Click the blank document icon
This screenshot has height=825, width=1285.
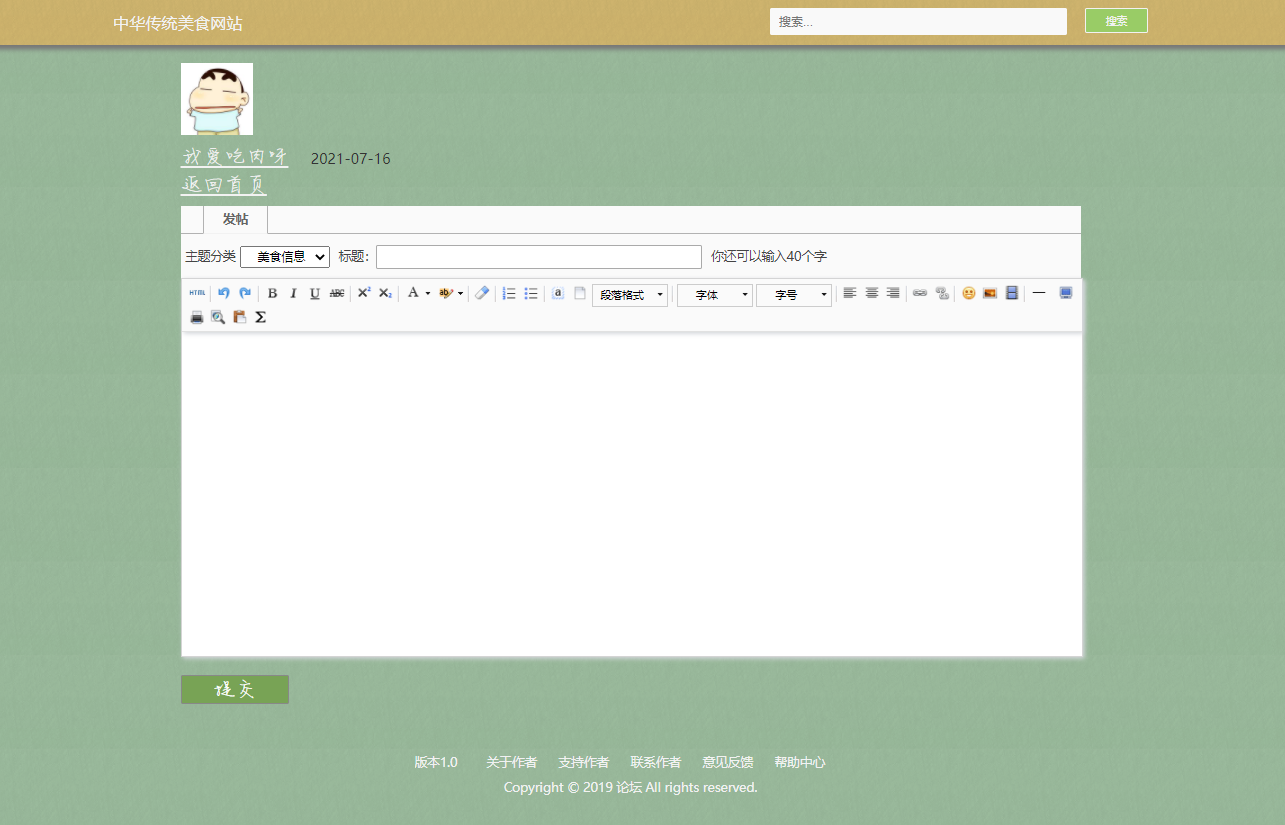pos(580,293)
